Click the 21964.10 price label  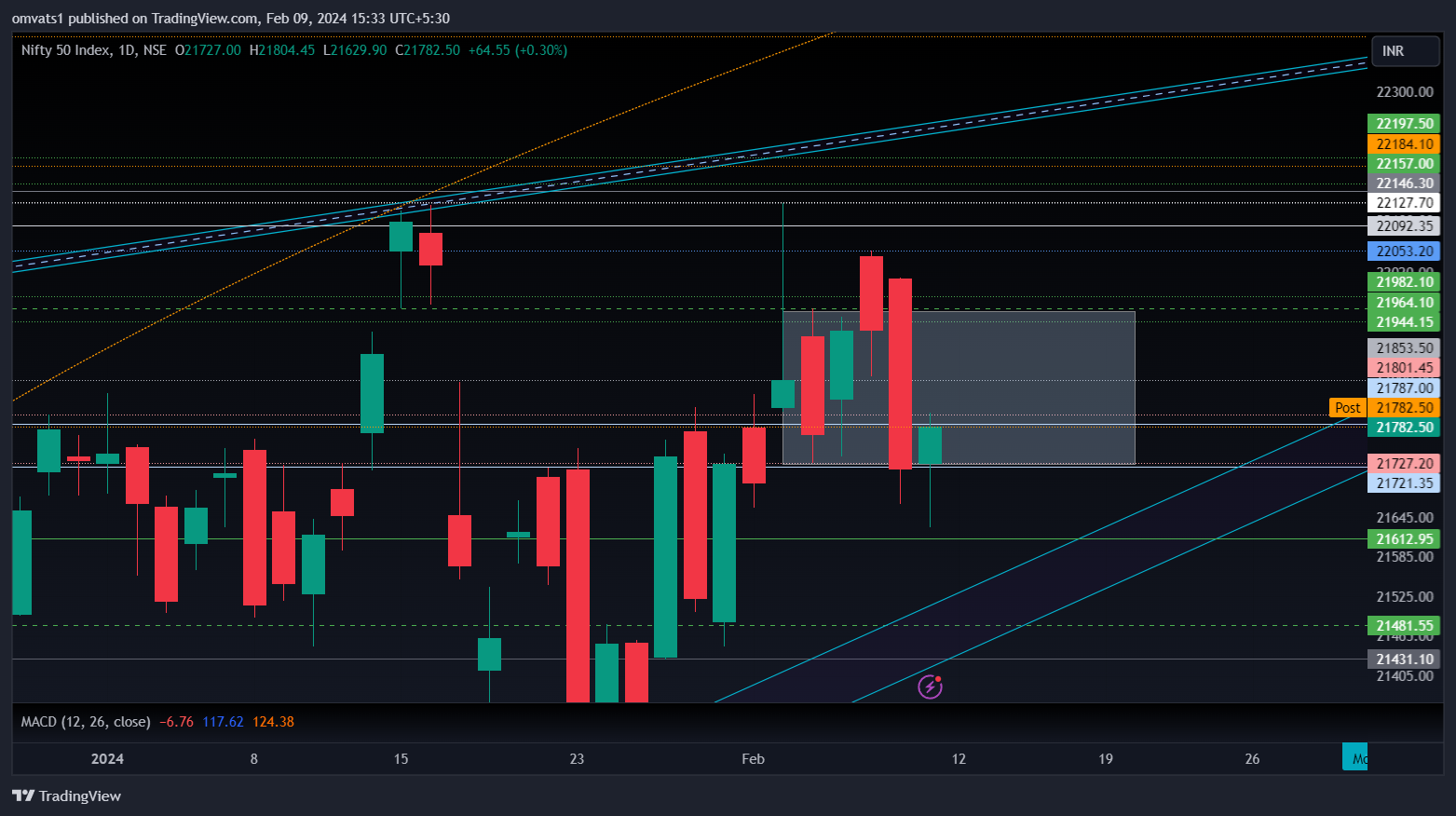(x=1405, y=303)
